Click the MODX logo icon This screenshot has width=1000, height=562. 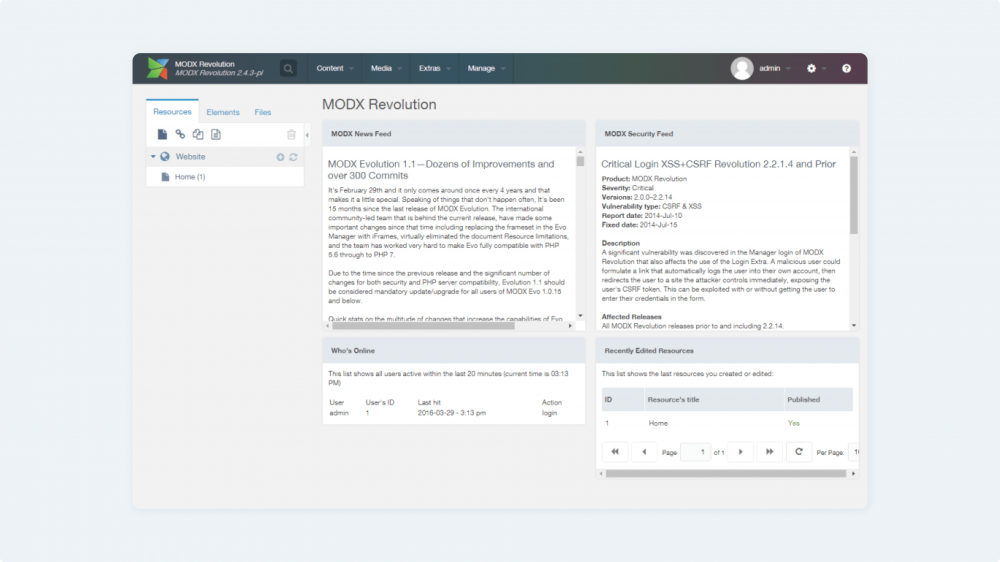click(158, 68)
